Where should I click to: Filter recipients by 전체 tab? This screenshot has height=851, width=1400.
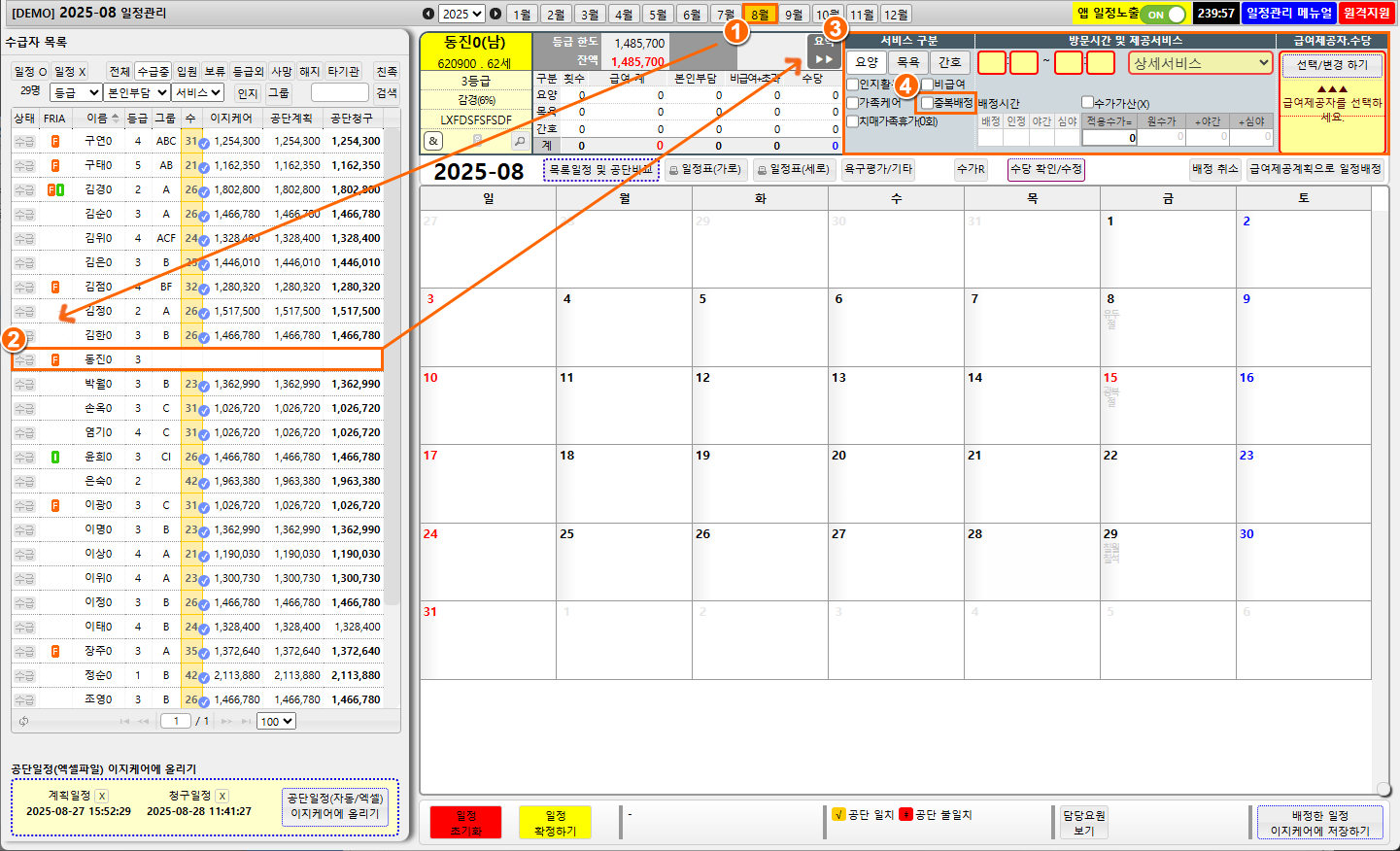[x=120, y=72]
